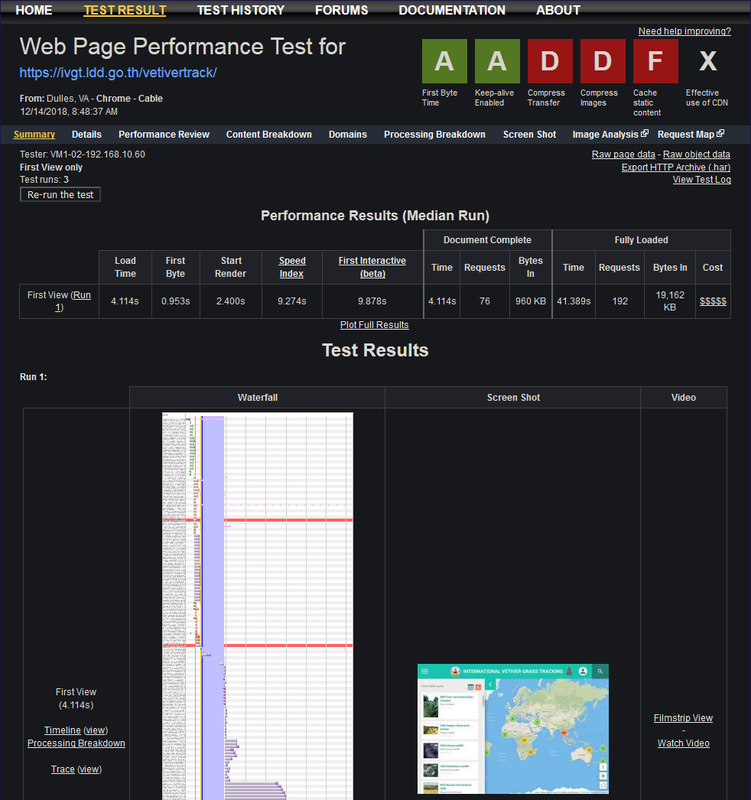Open the waterfall chart thumbnail
This screenshot has width=751, height=800.
click(258, 606)
